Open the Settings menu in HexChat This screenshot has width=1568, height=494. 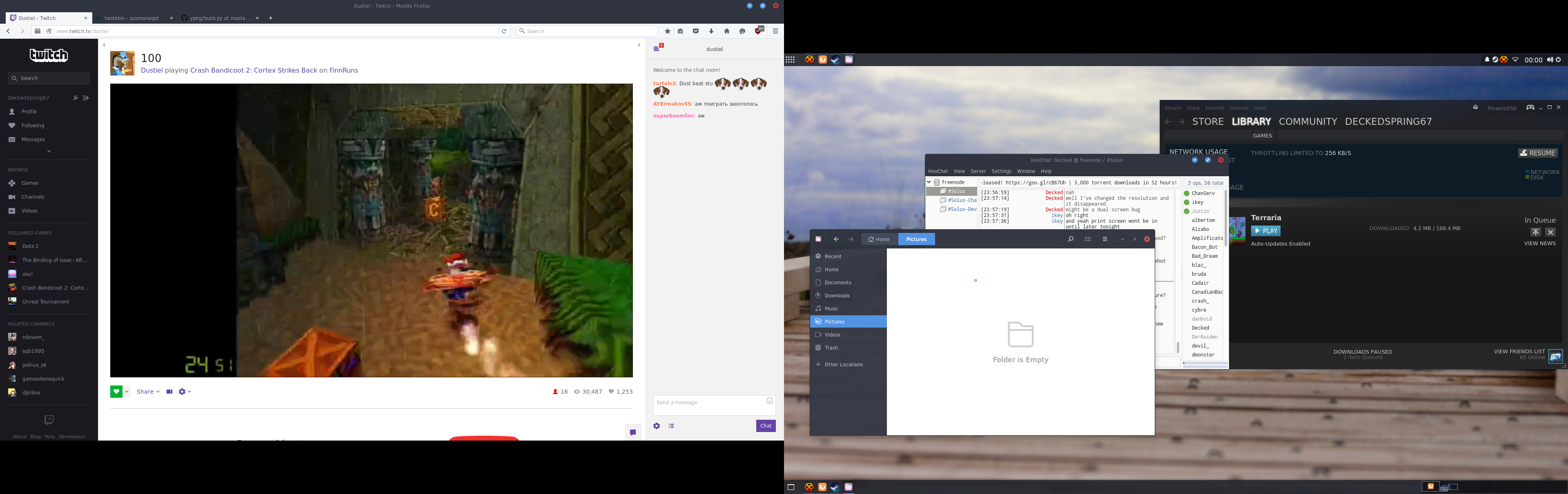pos(1001,172)
